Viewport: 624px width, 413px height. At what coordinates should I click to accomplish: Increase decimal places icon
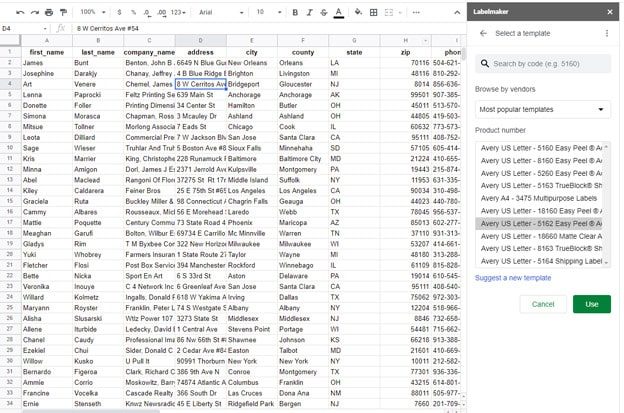[162, 12]
